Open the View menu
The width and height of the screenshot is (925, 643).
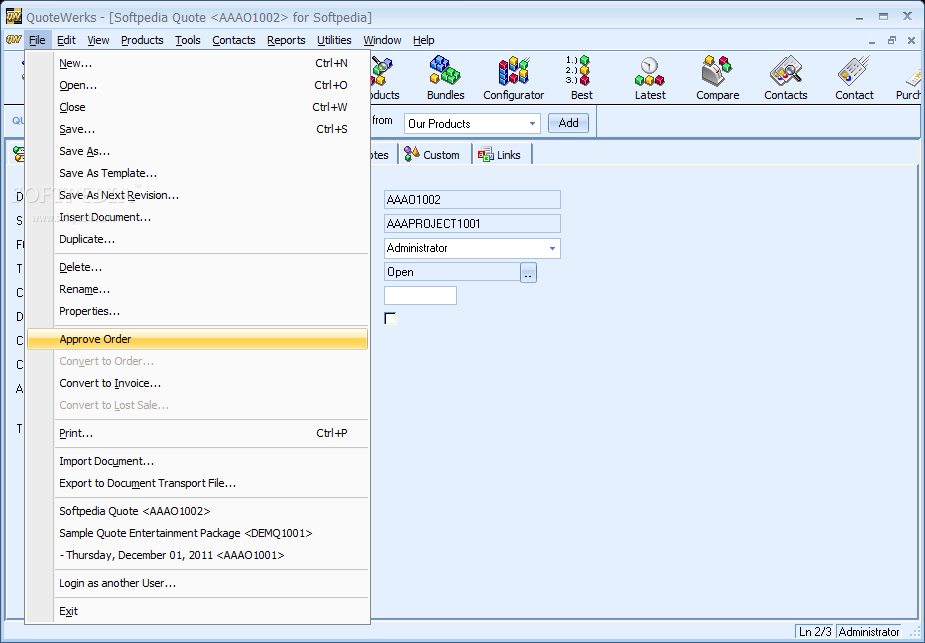[x=98, y=40]
